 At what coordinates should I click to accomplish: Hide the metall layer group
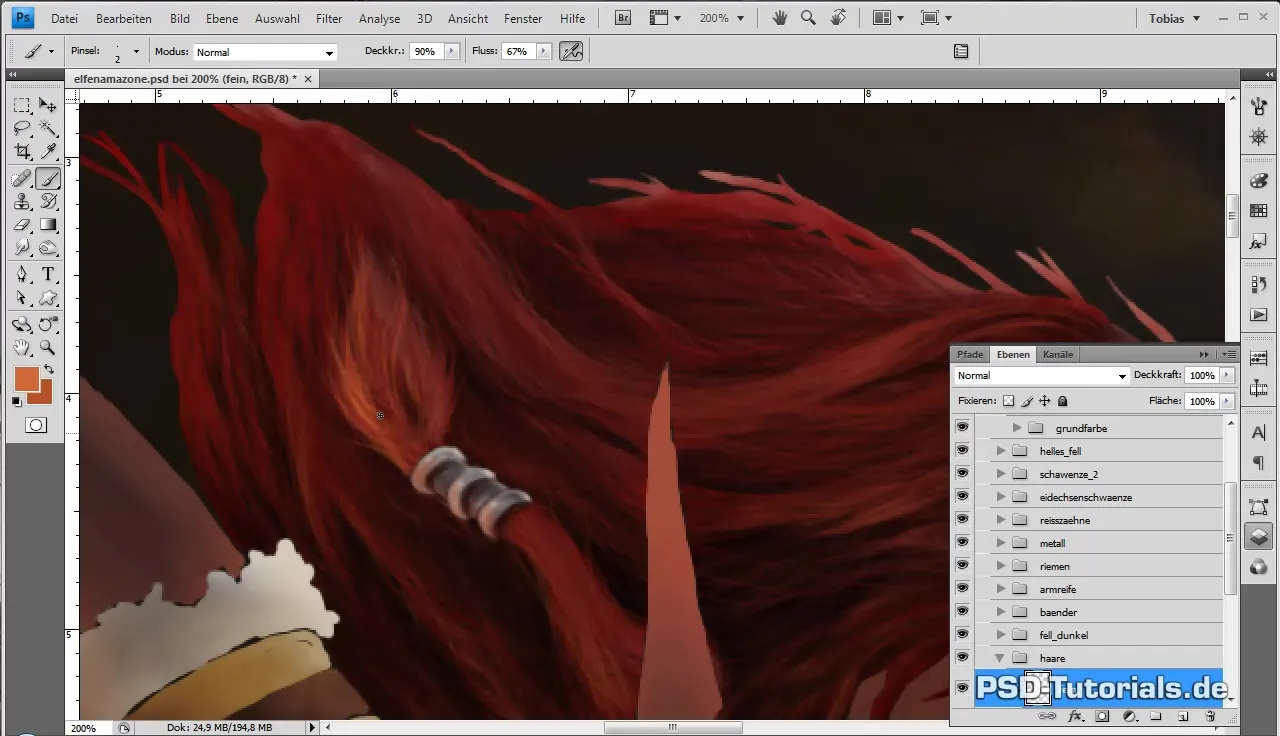[x=962, y=543]
